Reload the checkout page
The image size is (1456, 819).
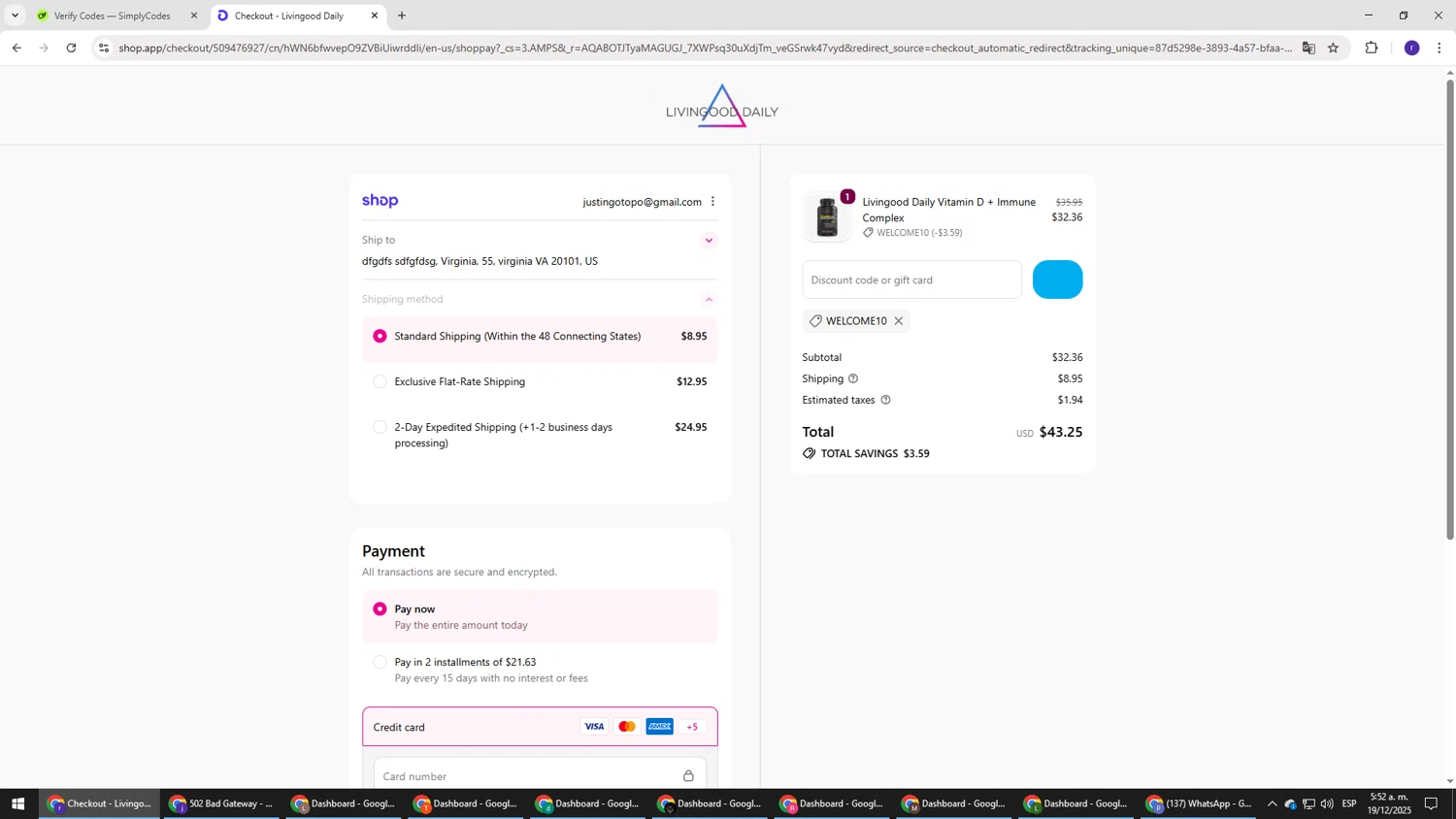[x=71, y=48]
